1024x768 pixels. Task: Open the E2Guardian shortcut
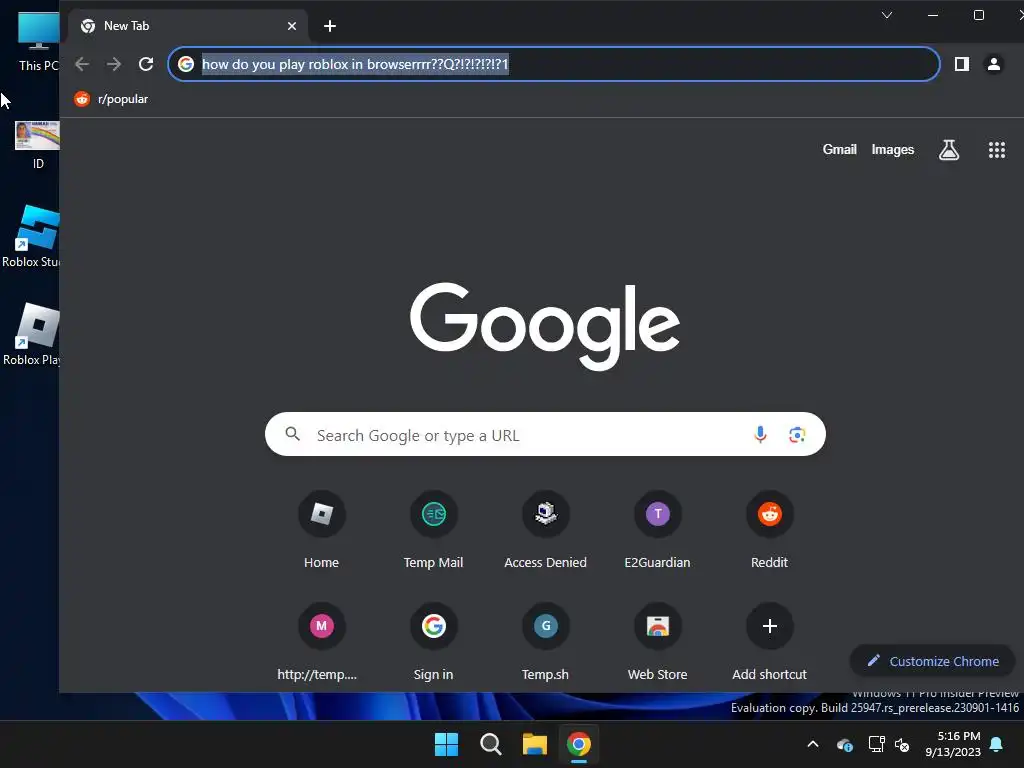pyautogui.click(x=658, y=530)
